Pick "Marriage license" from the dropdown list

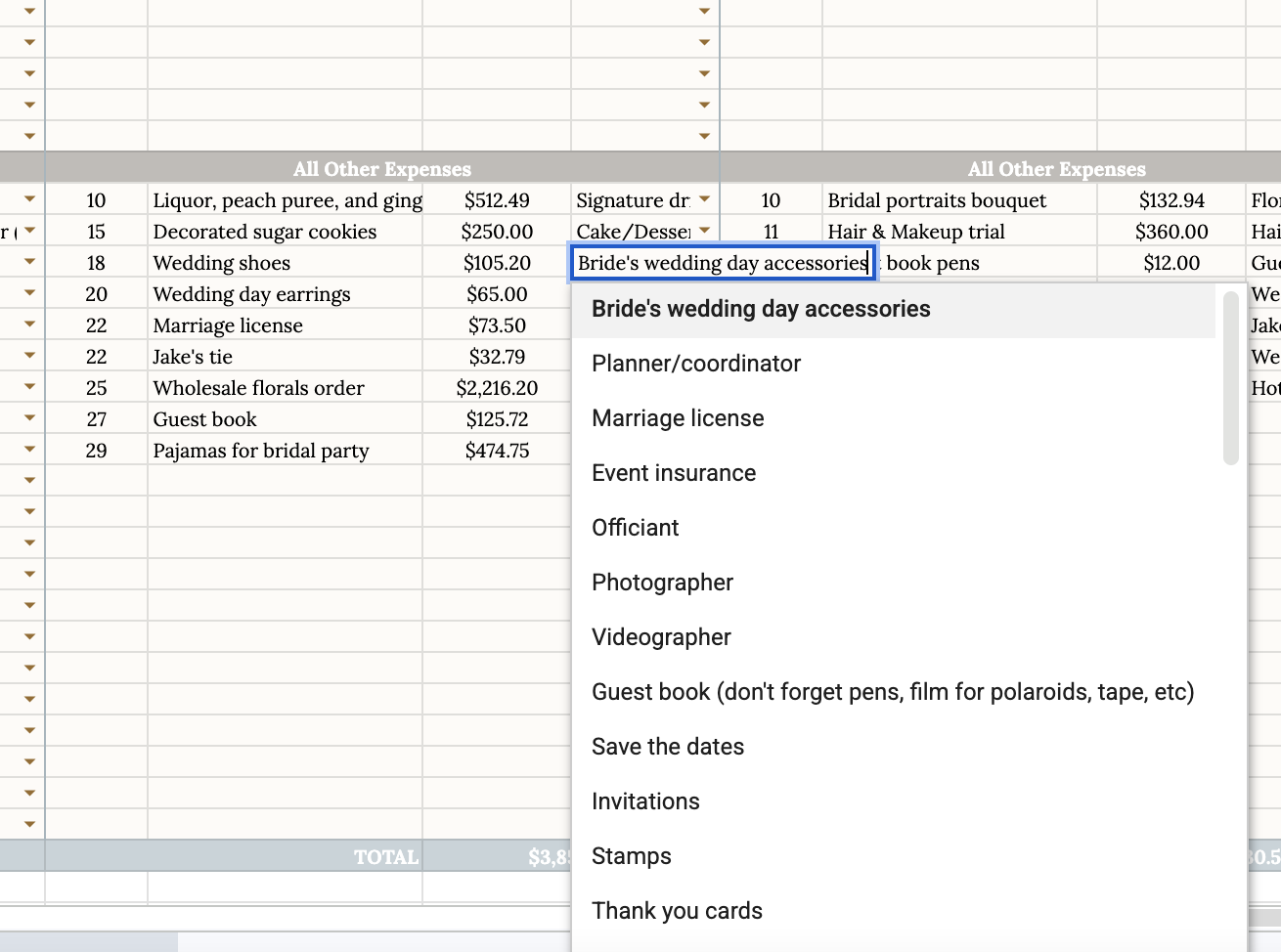(x=893, y=418)
